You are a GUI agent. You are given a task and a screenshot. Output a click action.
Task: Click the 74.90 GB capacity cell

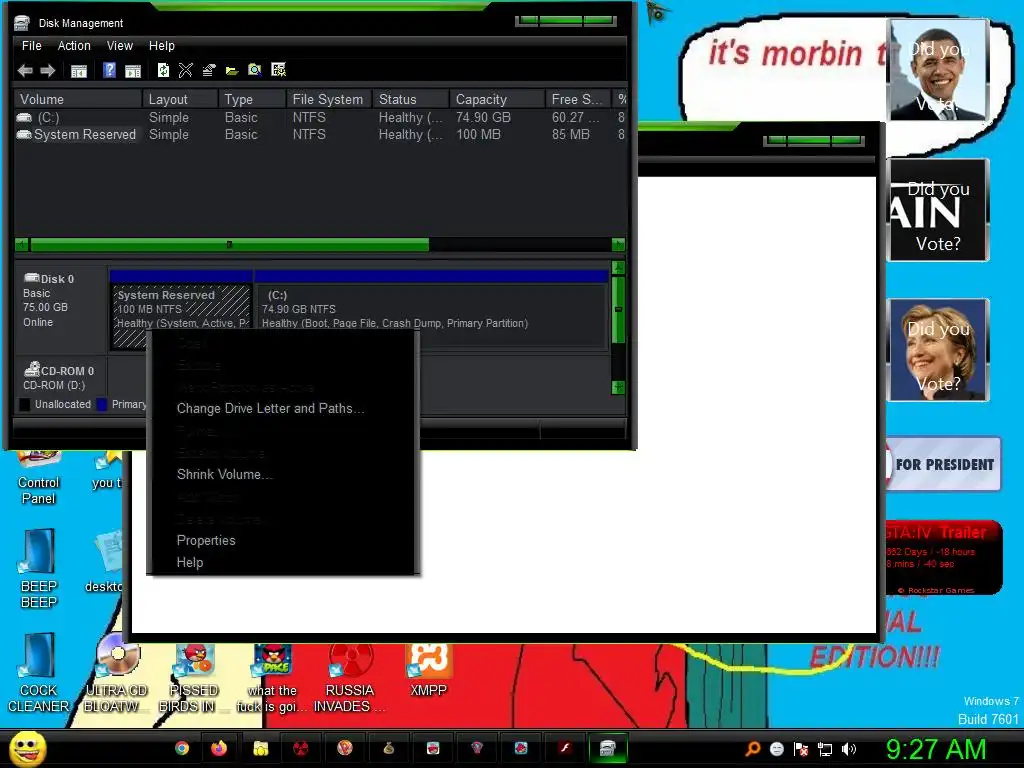(483, 118)
